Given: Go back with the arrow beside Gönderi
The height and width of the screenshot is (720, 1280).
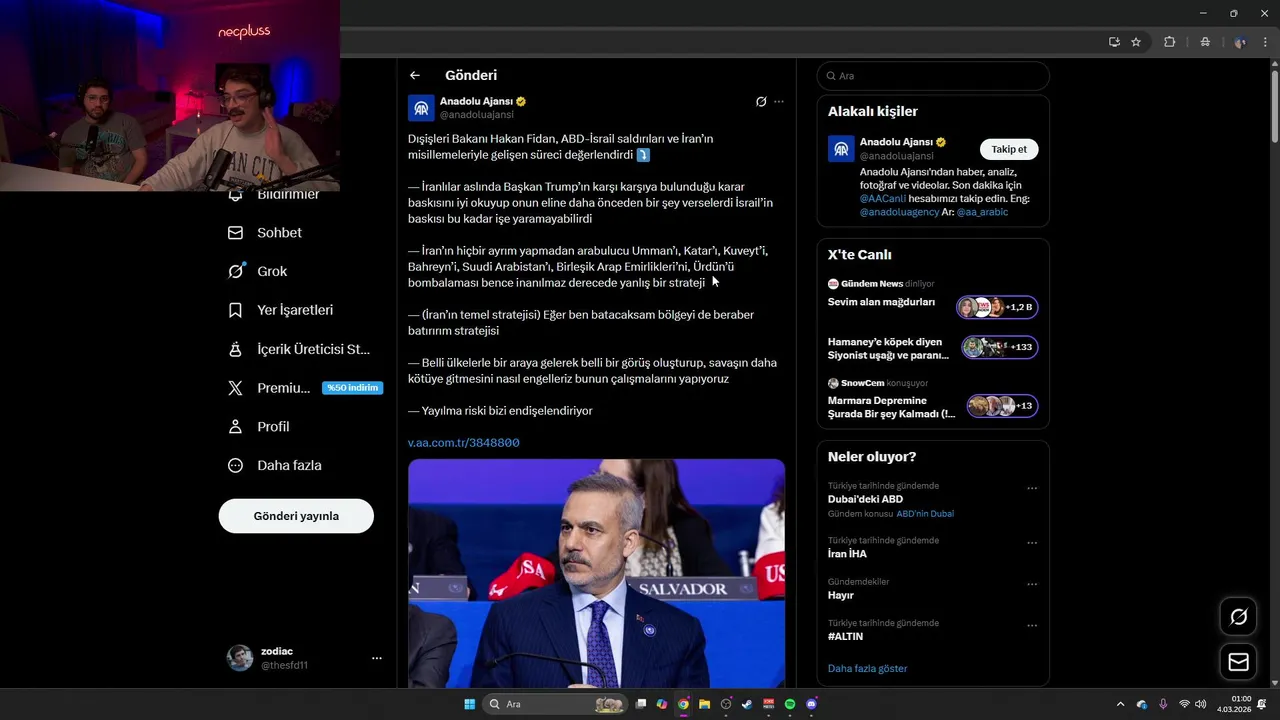Looking at the screenshot, I should [x=415, y=75].
